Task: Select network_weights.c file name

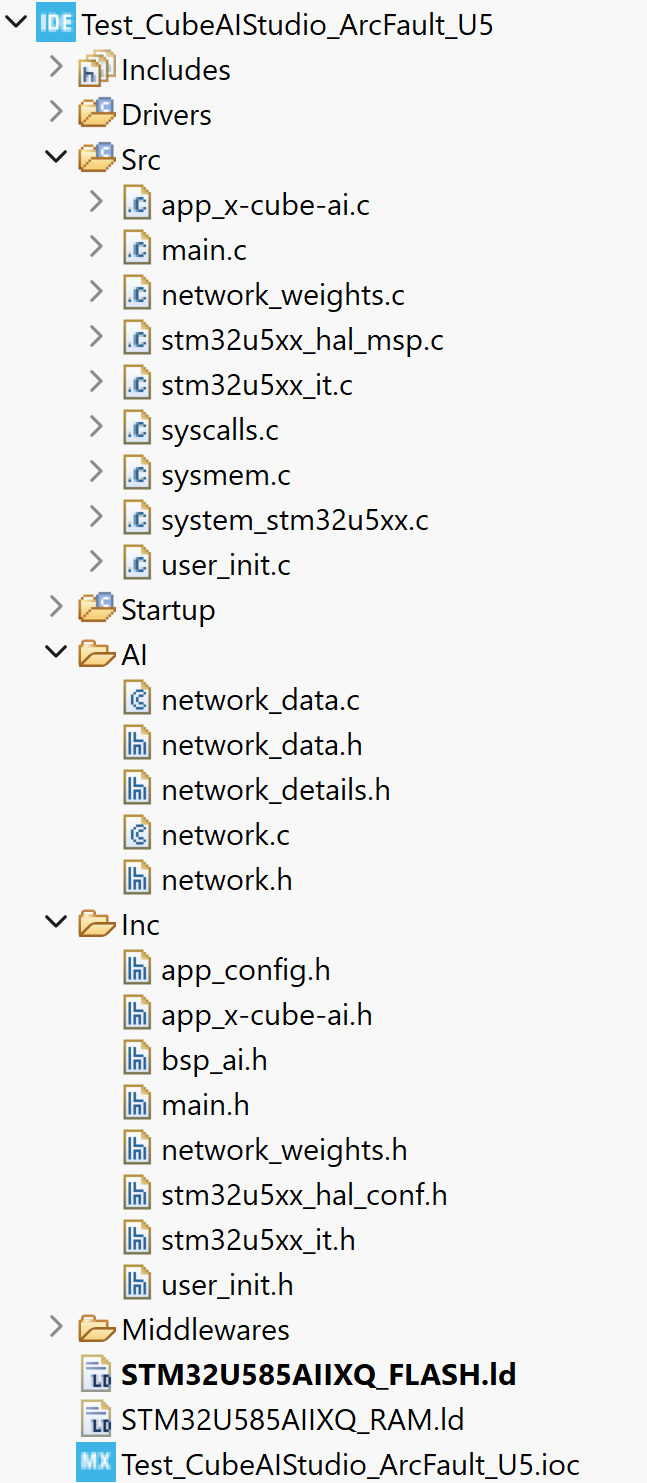Action: tap(283, 295)
